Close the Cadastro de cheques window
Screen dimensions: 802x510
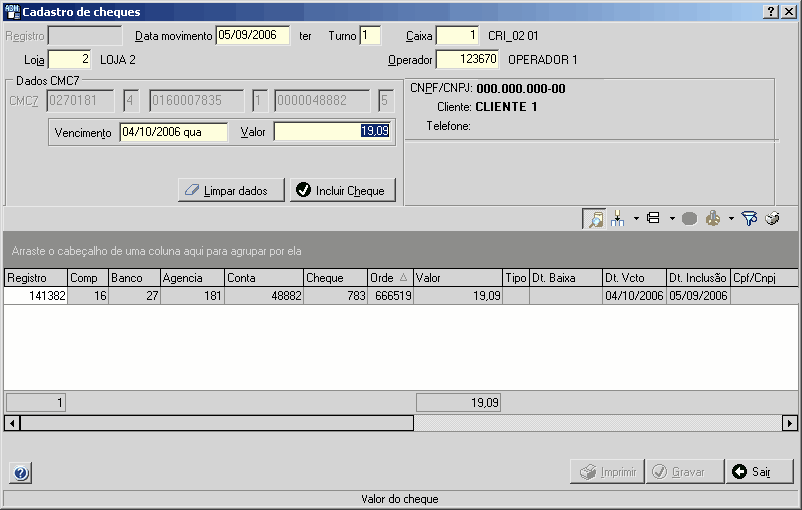click(789, 12)
